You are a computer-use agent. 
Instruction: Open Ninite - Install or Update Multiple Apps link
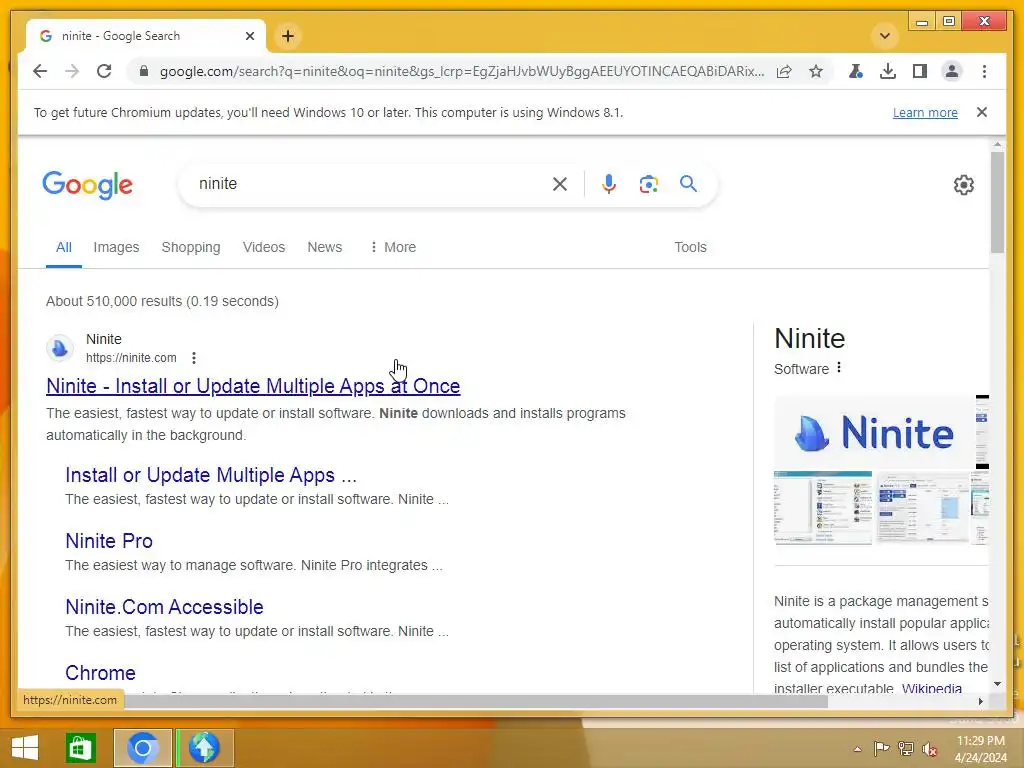point(253,386)
